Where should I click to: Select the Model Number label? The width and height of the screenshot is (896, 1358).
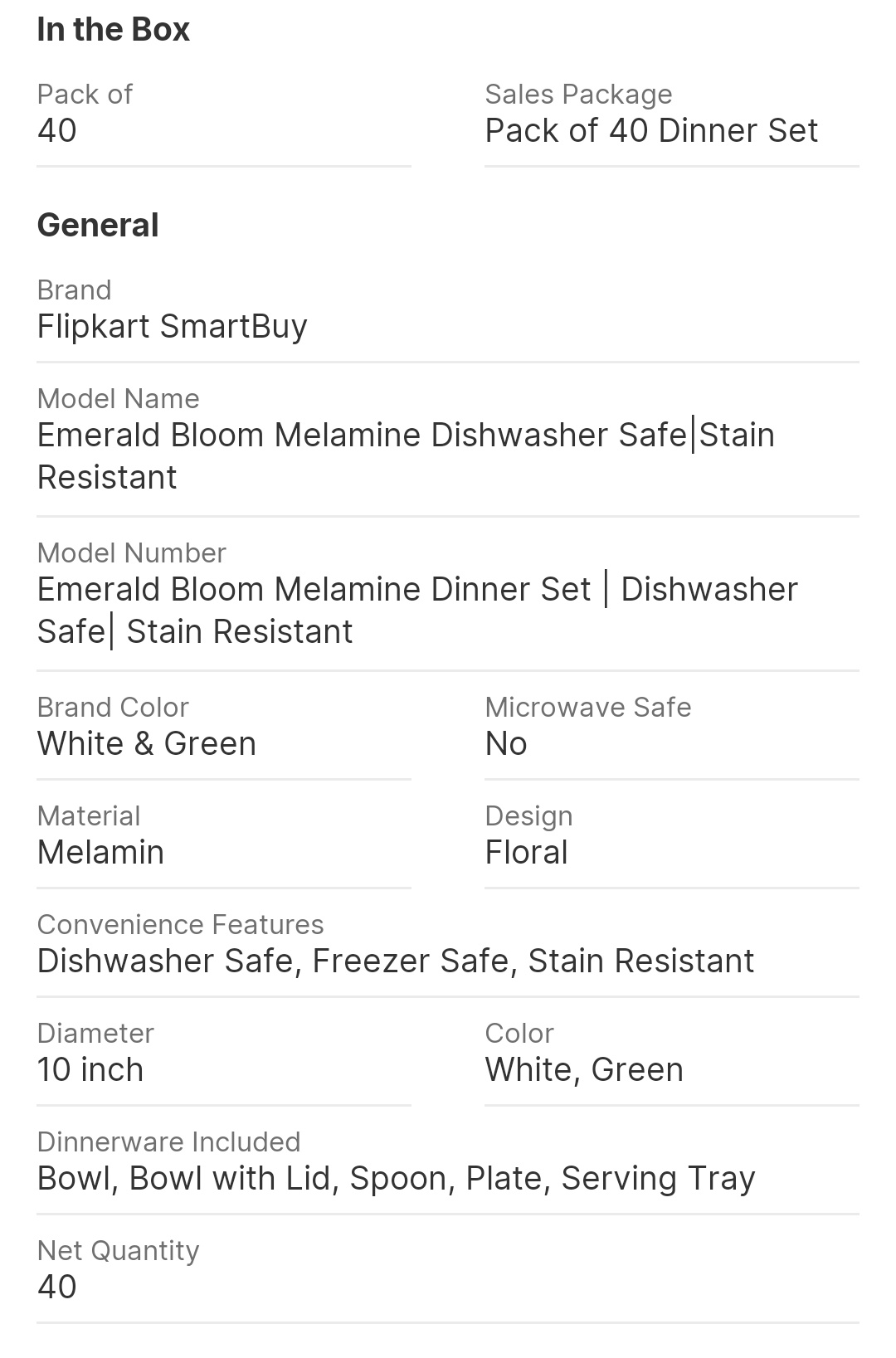coord(131,553)
